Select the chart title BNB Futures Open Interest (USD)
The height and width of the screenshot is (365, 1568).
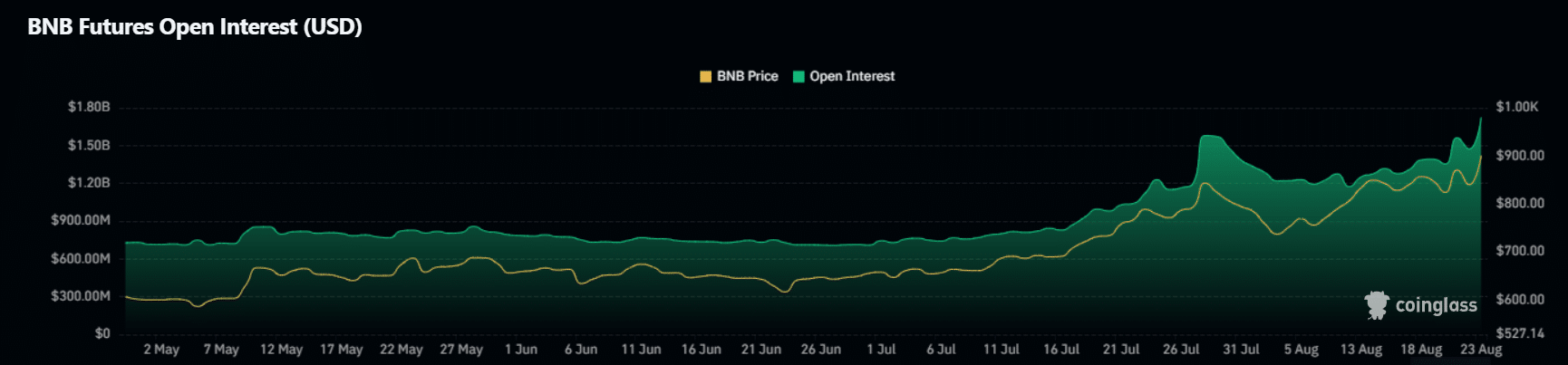[195, 27]
